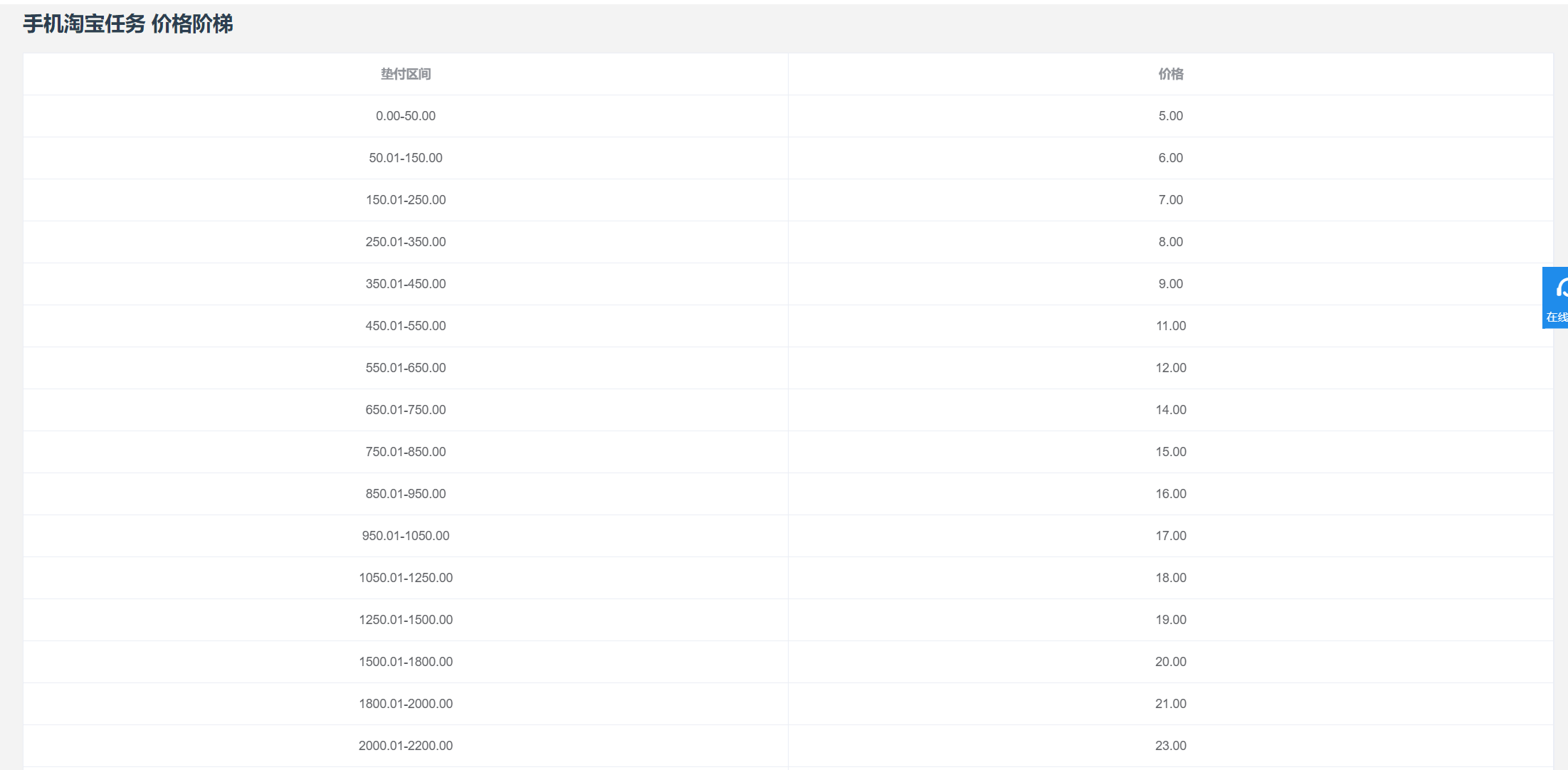Screen dimensions: 1568x770
Task: Select the 1250.01-1500.00 range cell
Action: click(x=406, y=620)
